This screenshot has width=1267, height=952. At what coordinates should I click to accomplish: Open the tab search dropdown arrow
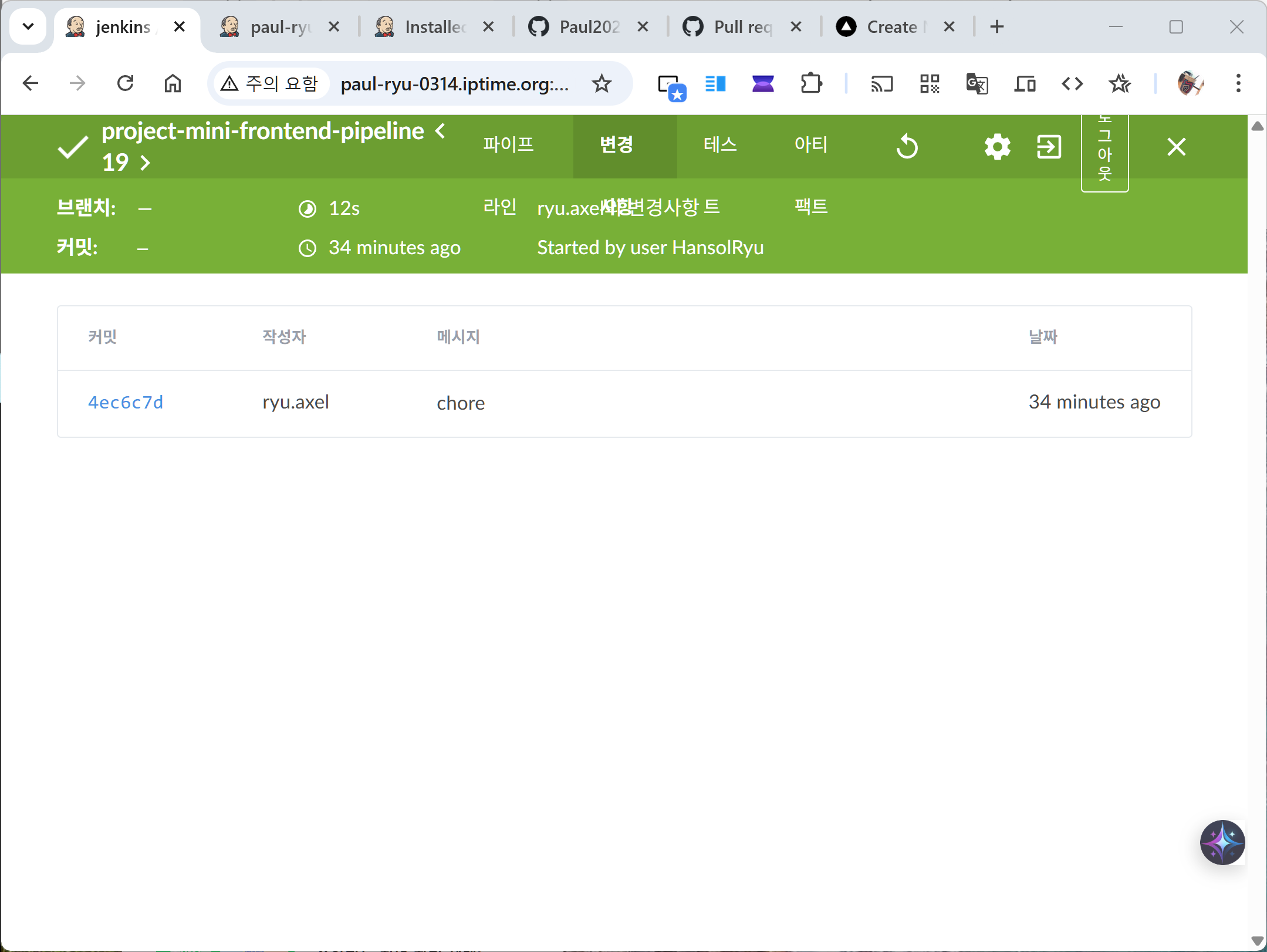point(28,26)
